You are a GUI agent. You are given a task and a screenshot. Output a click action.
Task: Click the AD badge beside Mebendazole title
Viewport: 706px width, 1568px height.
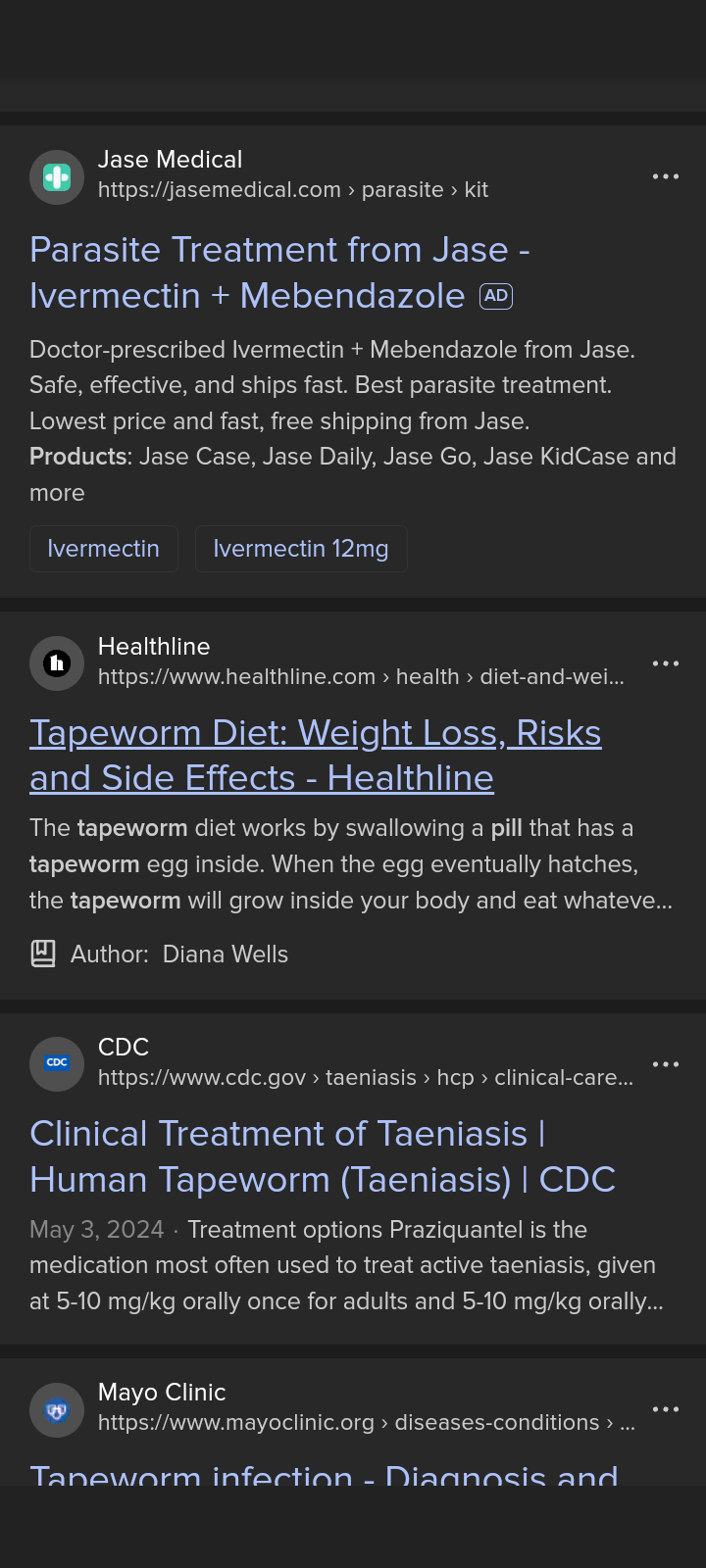point(496,296)
